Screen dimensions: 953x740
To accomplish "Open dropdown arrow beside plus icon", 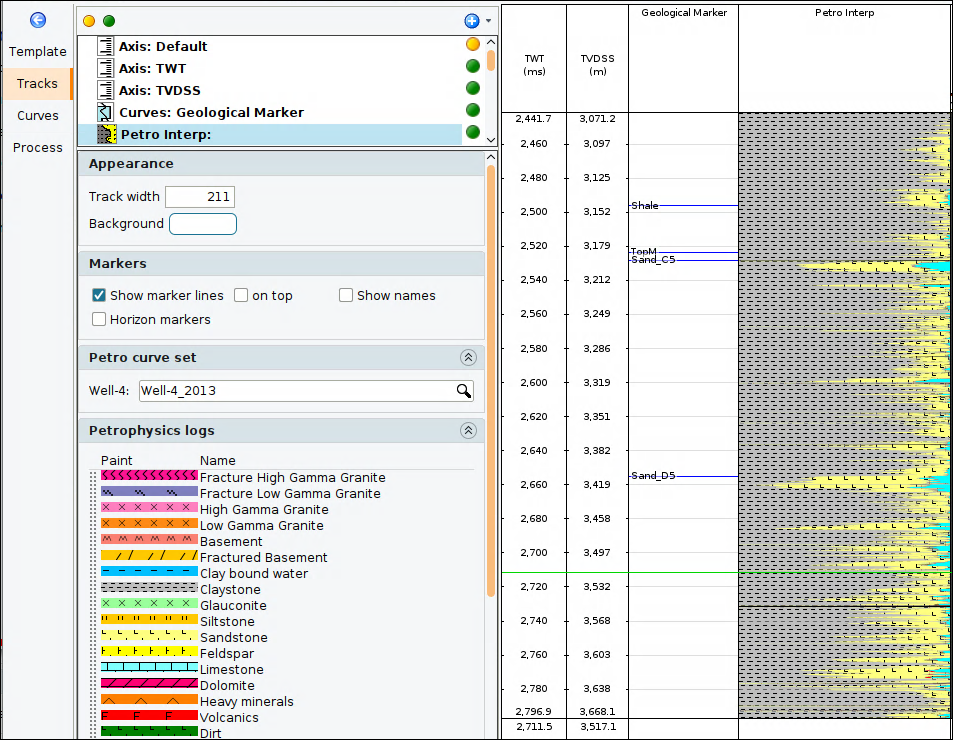I will [489, 21].
